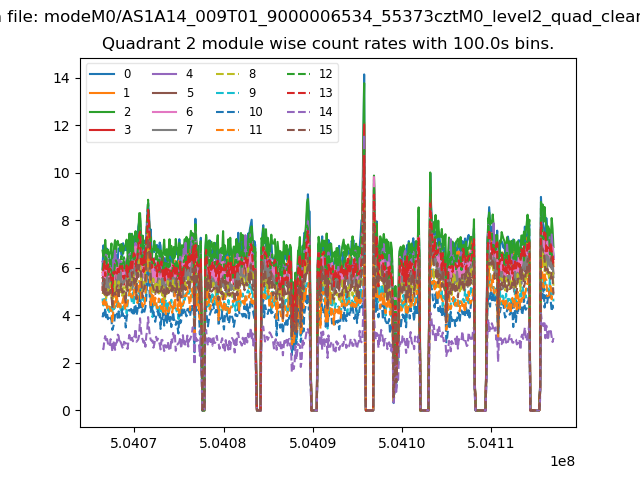The image size is (640, 480).
Task: Click the blue line swatch for module 0
Action: click(104, 74)
